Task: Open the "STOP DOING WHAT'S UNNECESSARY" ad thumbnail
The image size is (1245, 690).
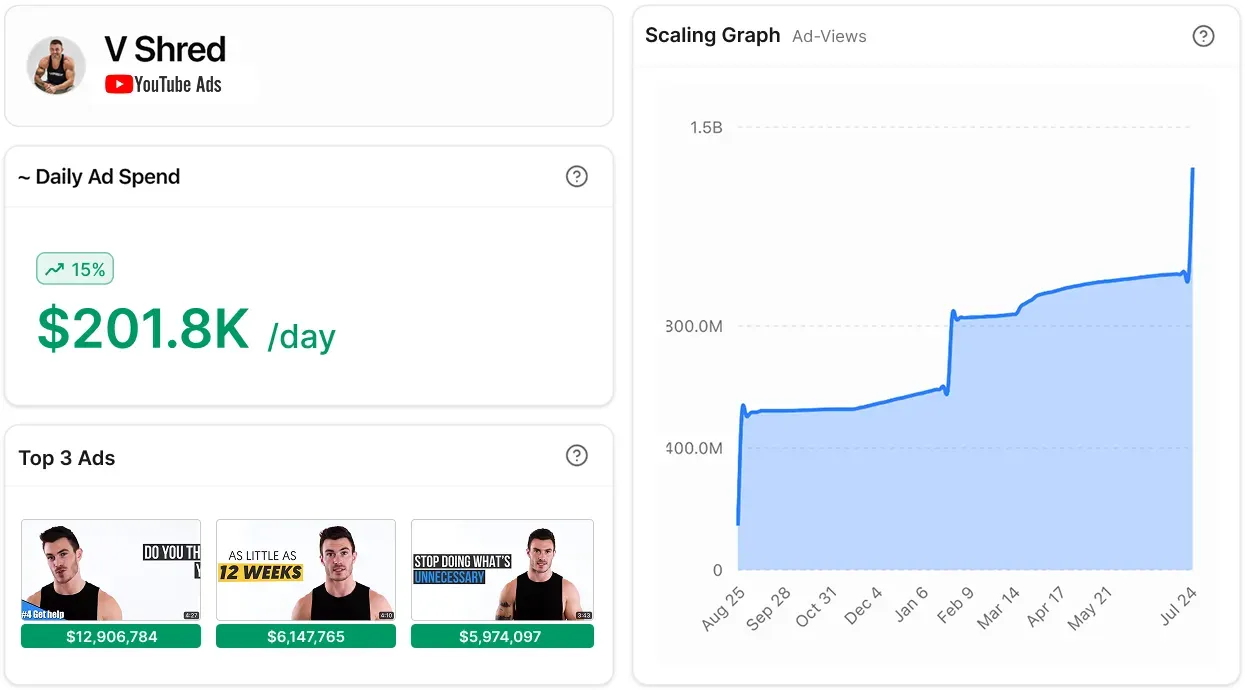Action: pyautogui.click(x=502, y=570)
